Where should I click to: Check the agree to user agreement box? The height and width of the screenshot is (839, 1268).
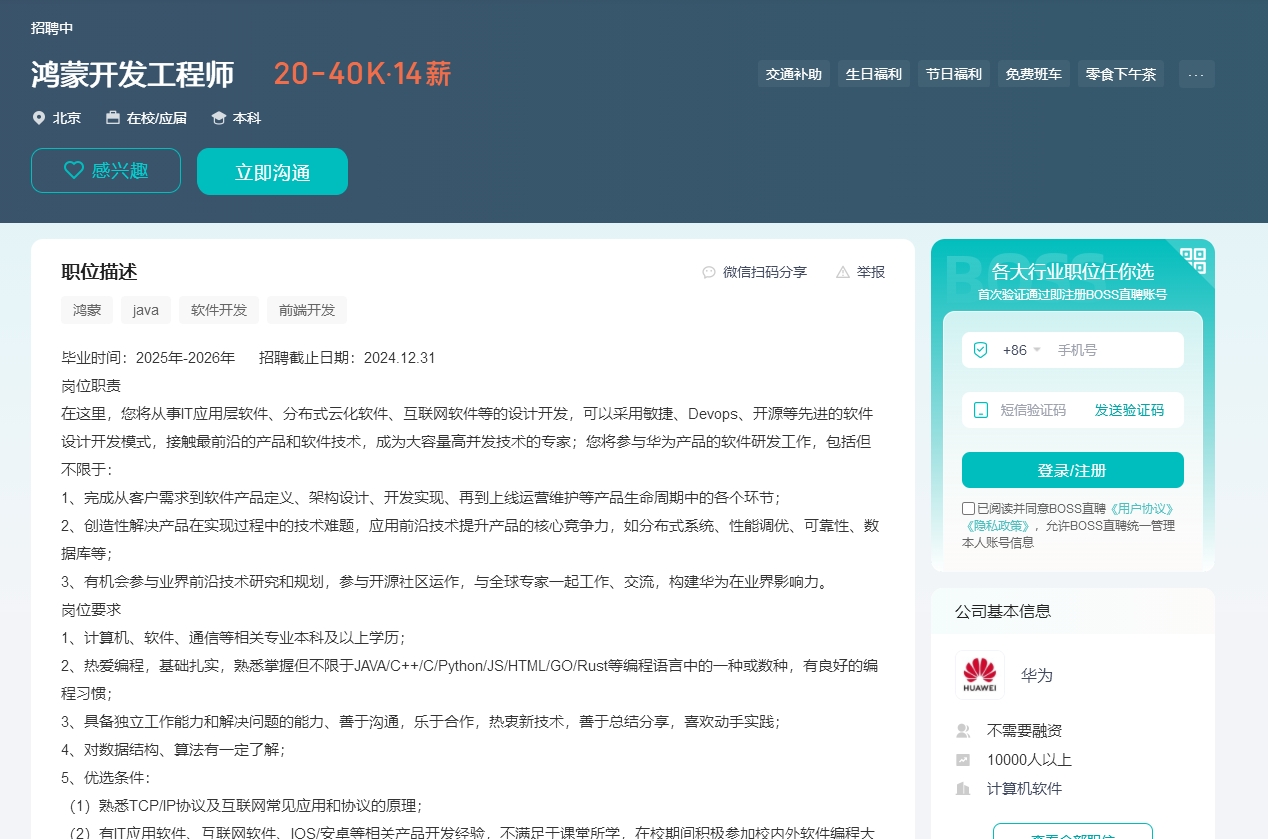point(968,508)
